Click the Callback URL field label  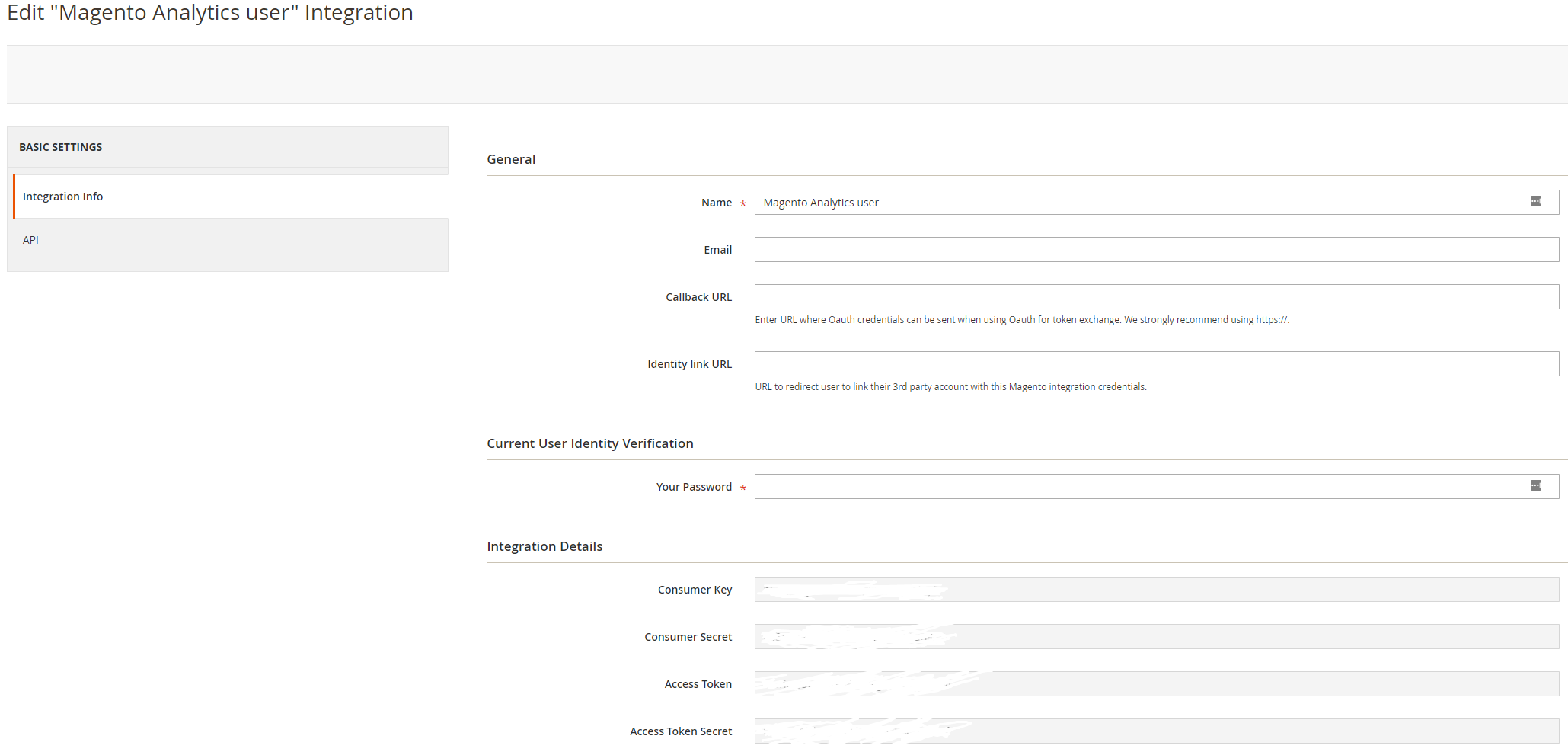[x=698, y=296]
